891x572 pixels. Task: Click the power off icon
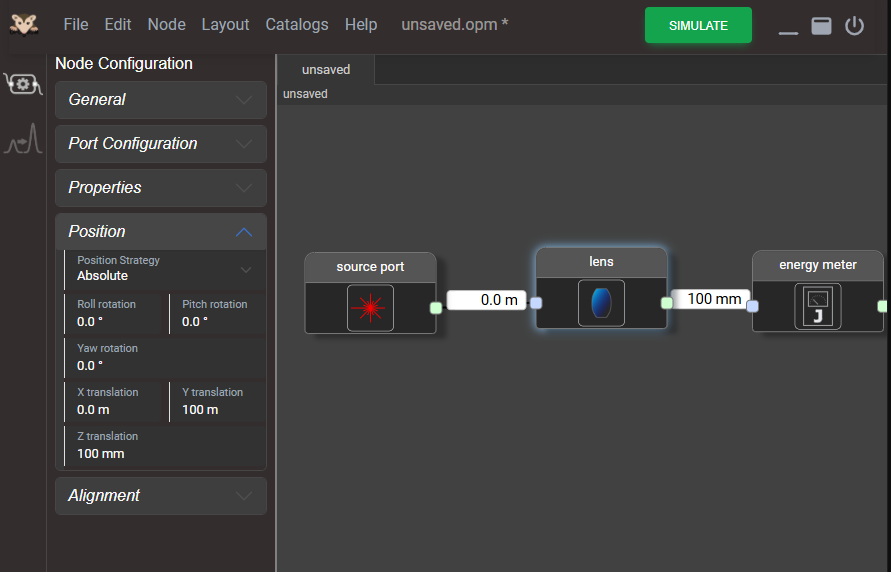[854, 26]
